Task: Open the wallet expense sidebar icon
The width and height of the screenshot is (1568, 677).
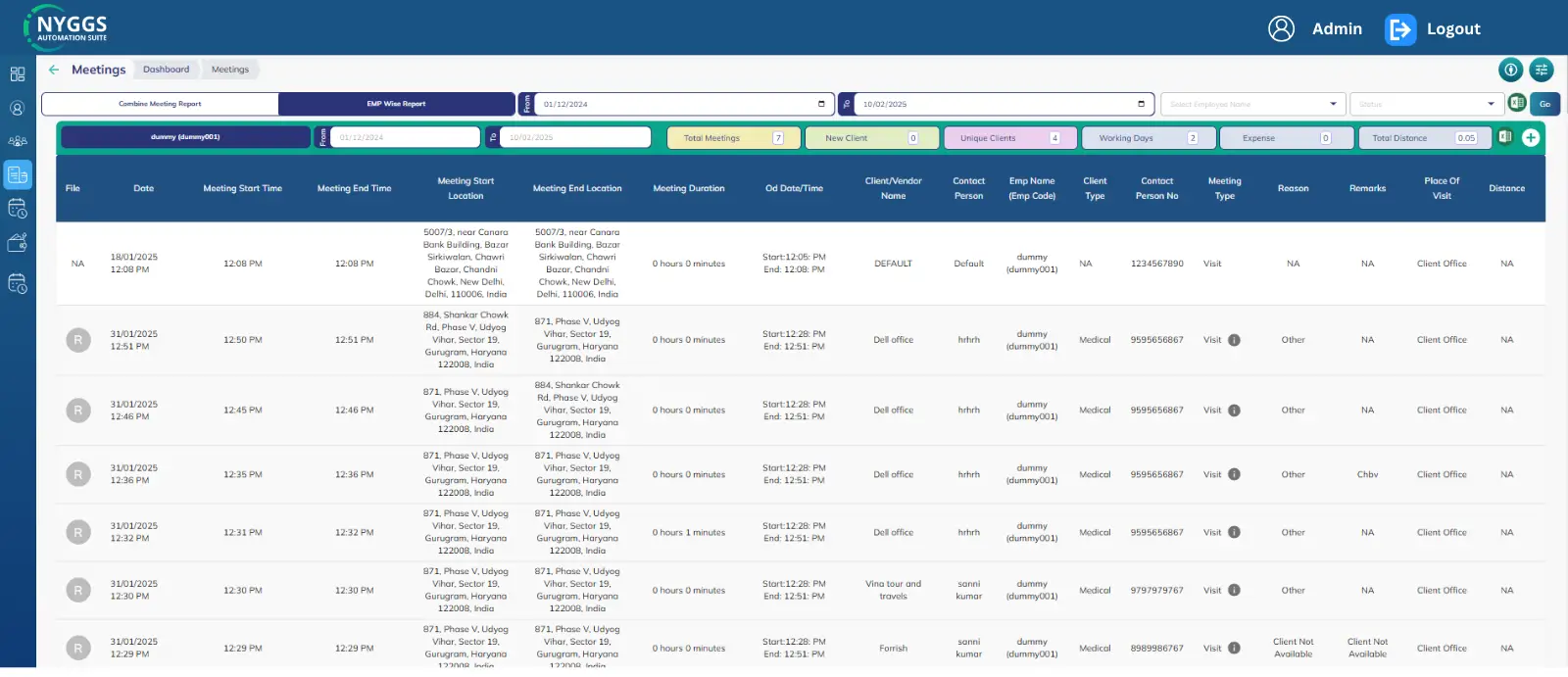Action: 18,242
